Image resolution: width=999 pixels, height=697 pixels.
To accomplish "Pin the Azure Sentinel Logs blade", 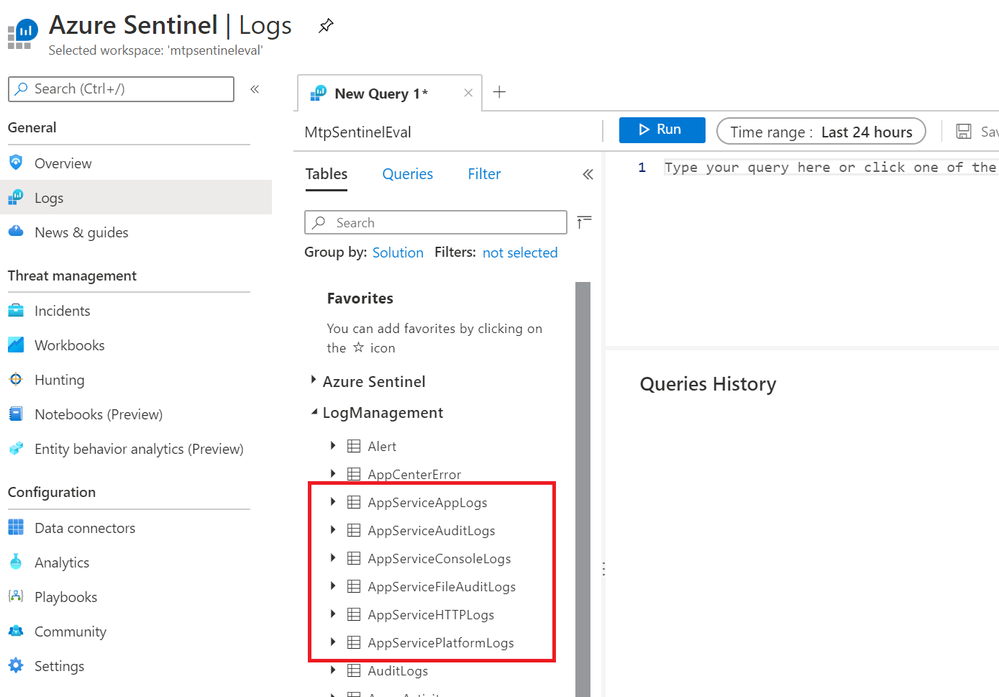I will [x=326, y=26].
